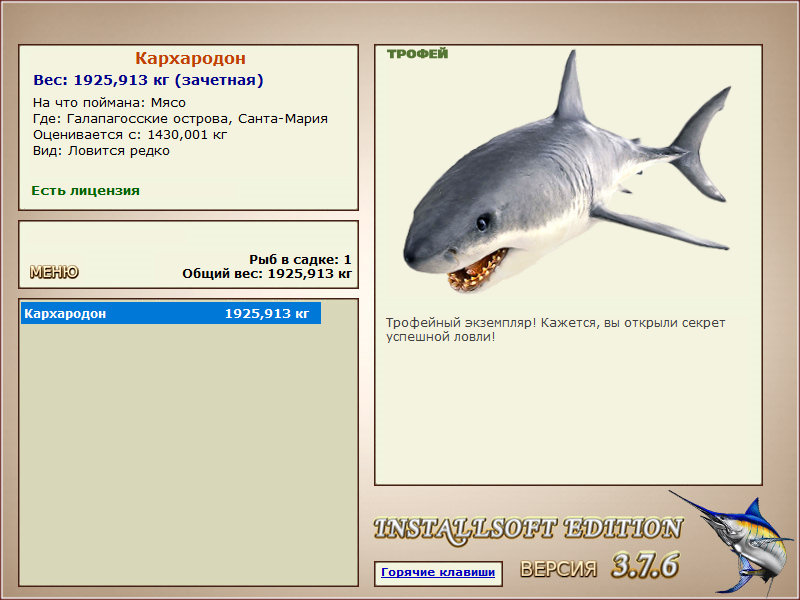The width and height of the screenshot is (800, 600).
Task: Open the МЕНЮ button
Action: (x=54, y=272)
